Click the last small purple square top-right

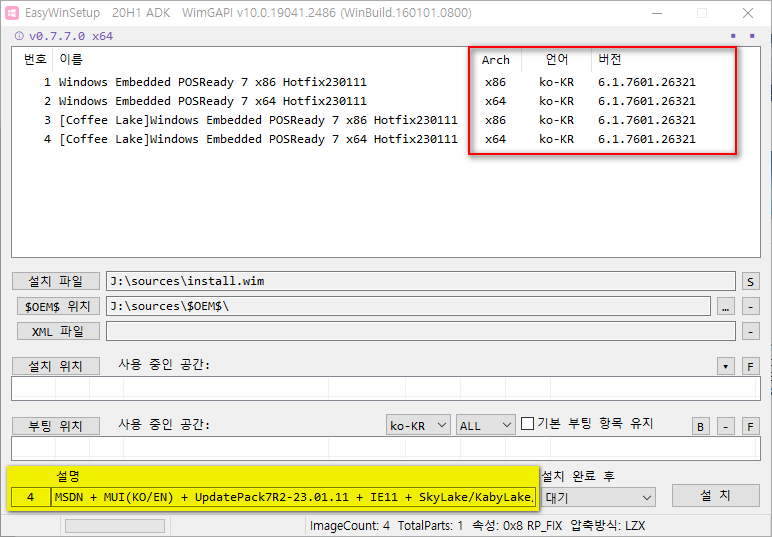[x=752, y=36]
